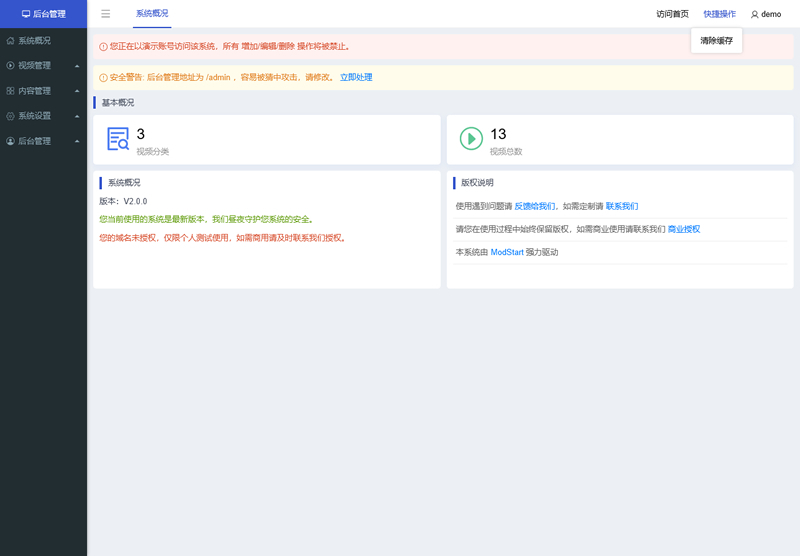Expand the 视频管理 menu arrow
Viewport: 800px width, 556px height.
(77, 66)
